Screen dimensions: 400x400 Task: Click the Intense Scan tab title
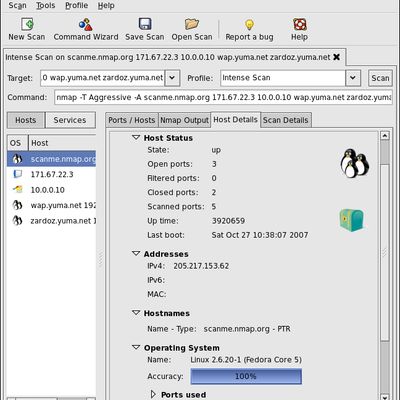point(168,57)
